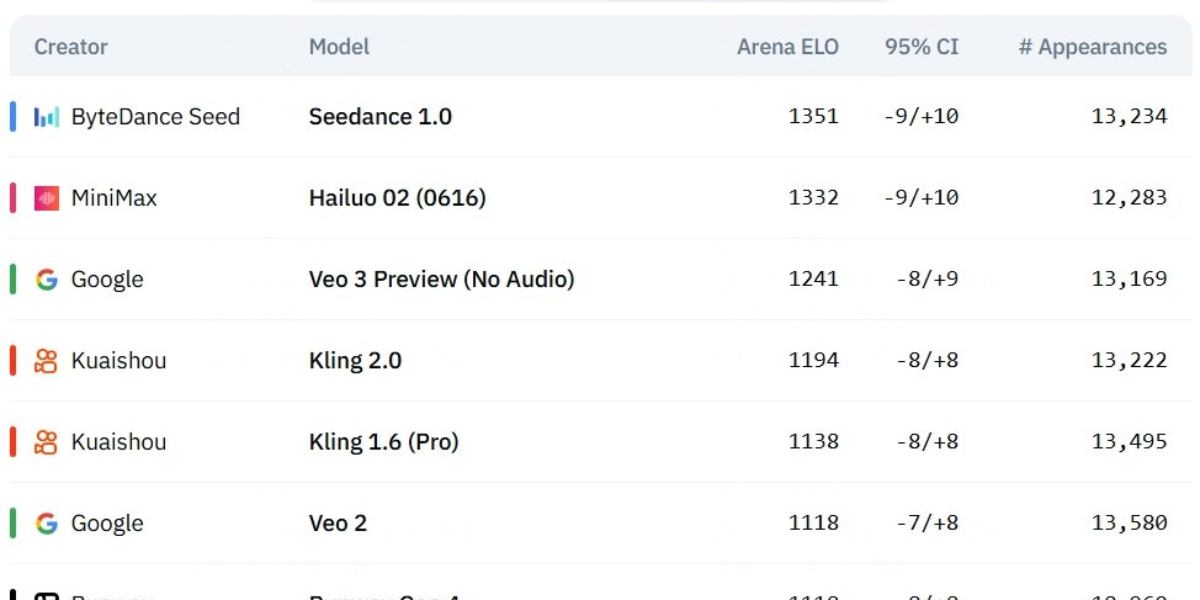This screenshot has width=1200, height=600.
Task: Click the Google logo beside Veo 3 Preview
Action: click(47, 280)
